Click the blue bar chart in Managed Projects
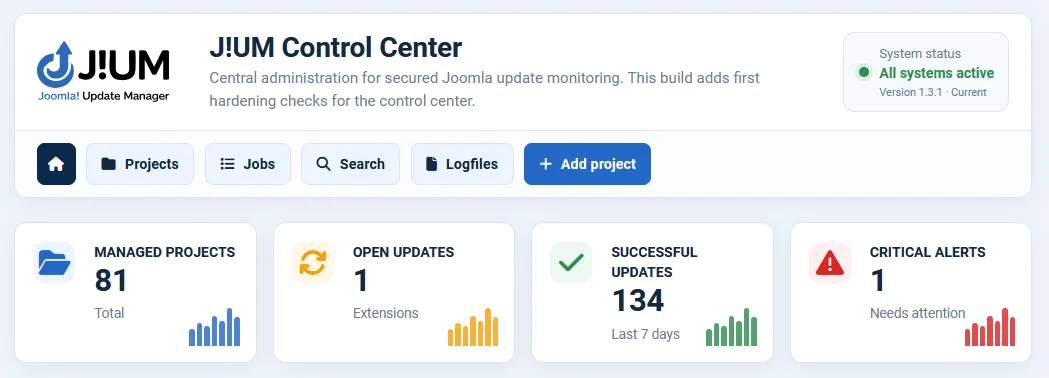Viewport: 1049px width, 378px height. [x=214, y=327]
